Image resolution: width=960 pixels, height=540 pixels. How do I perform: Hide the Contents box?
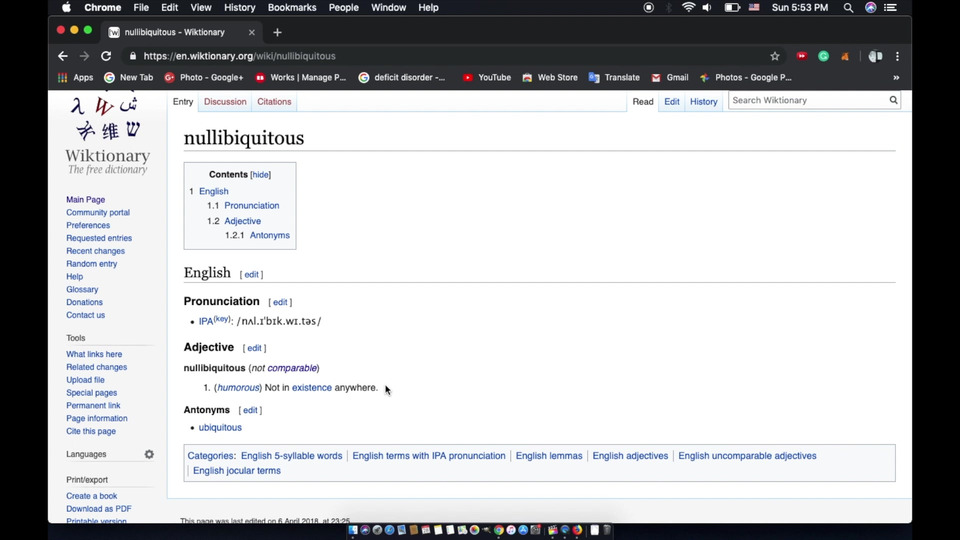tap(260, 174)
